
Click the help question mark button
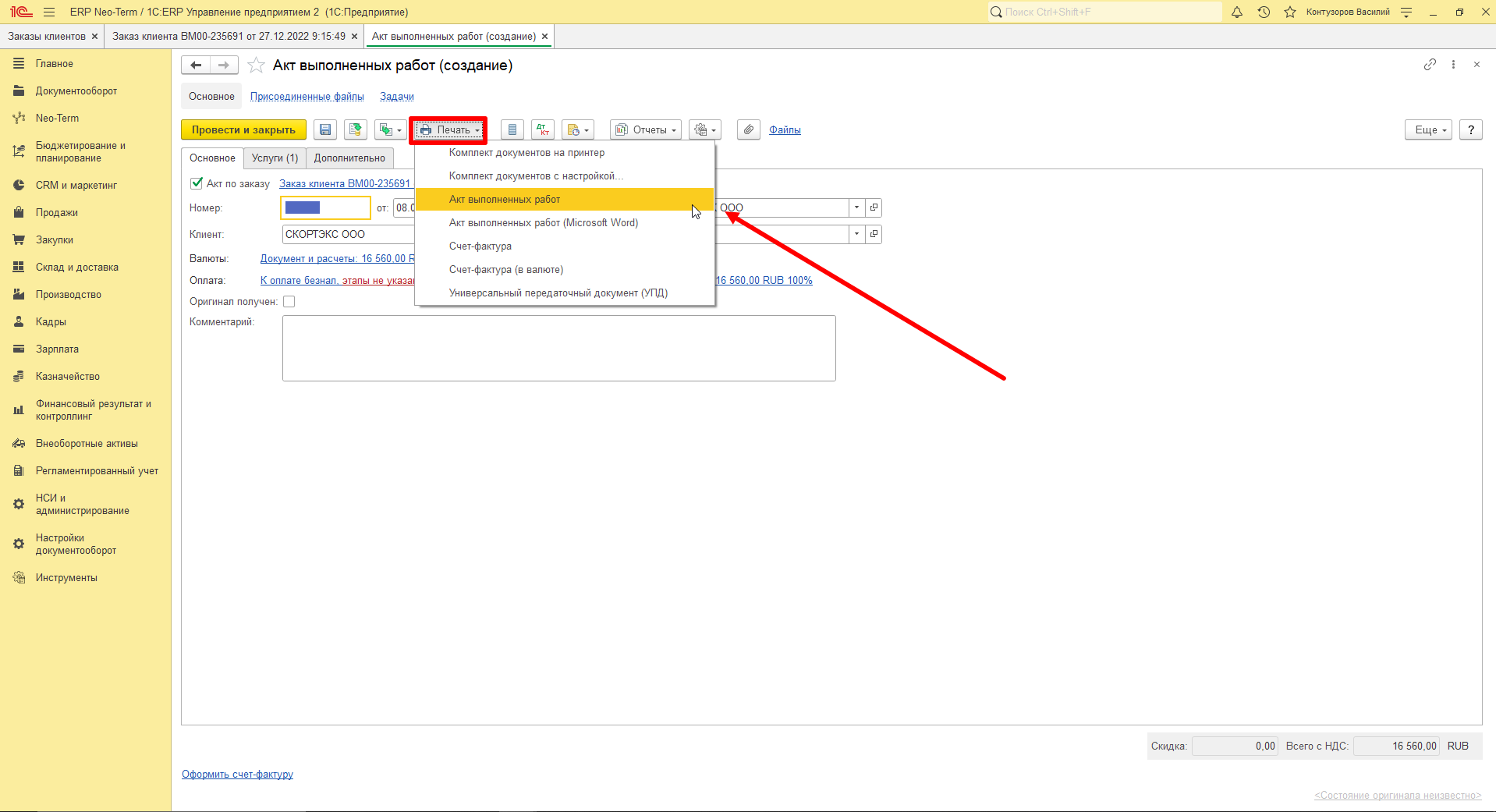pos(1470,129)
